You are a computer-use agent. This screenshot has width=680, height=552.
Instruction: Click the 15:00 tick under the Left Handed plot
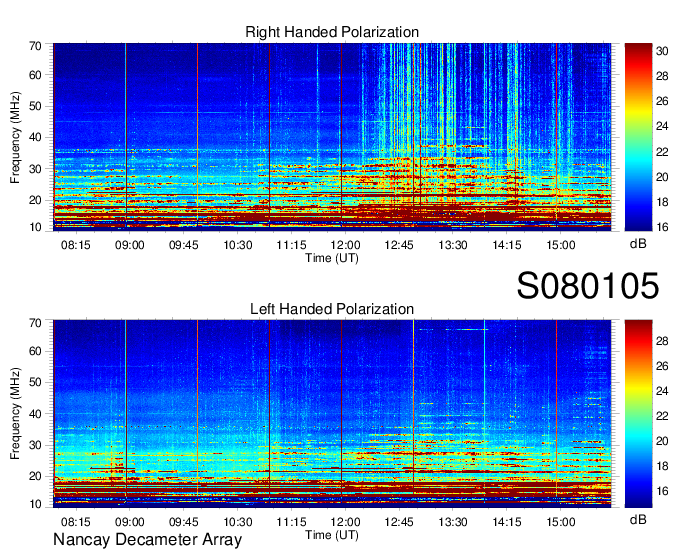coord(560,522)
